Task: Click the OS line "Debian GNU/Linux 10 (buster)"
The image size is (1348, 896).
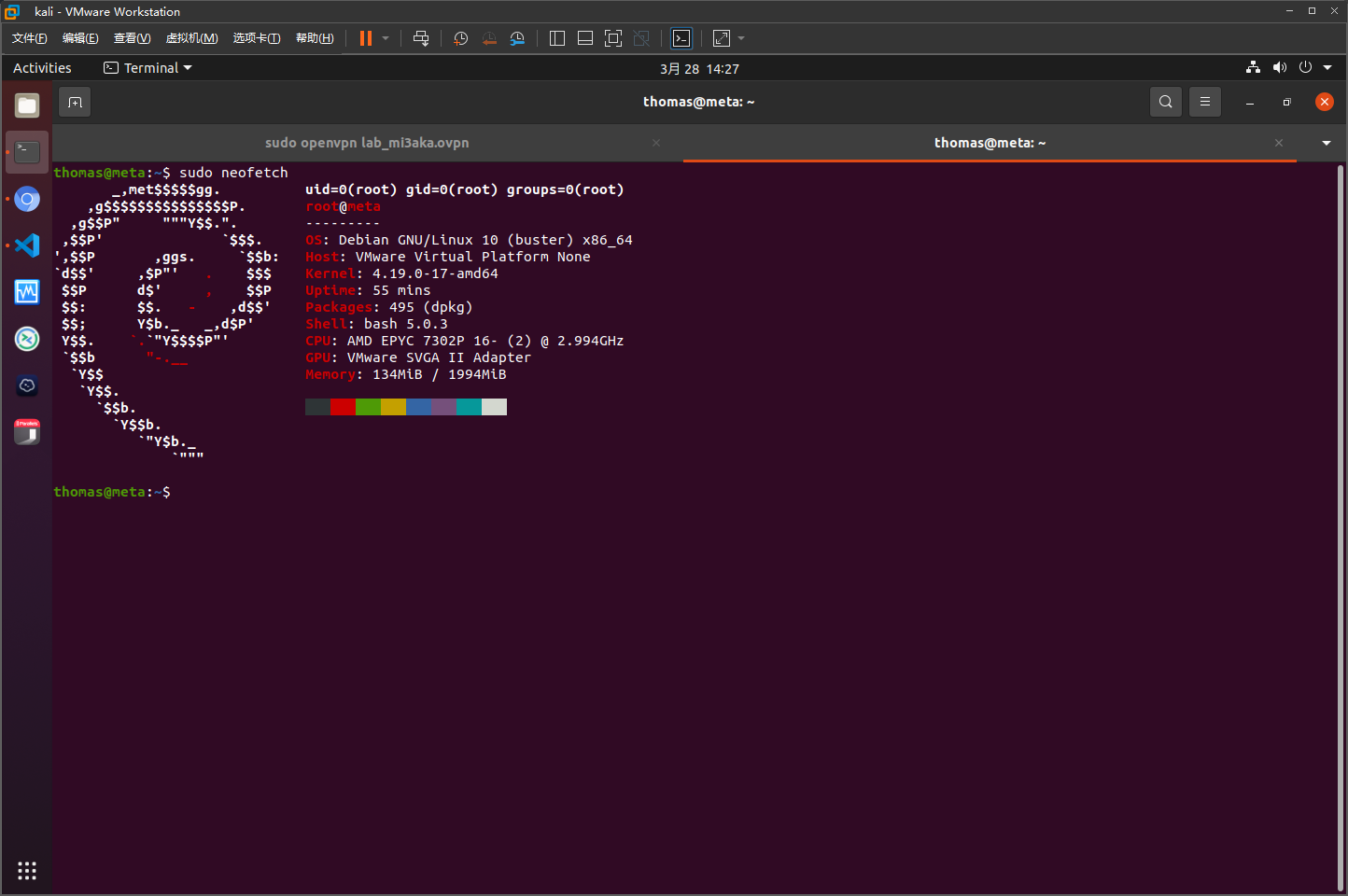Action: tap(469, 240)
